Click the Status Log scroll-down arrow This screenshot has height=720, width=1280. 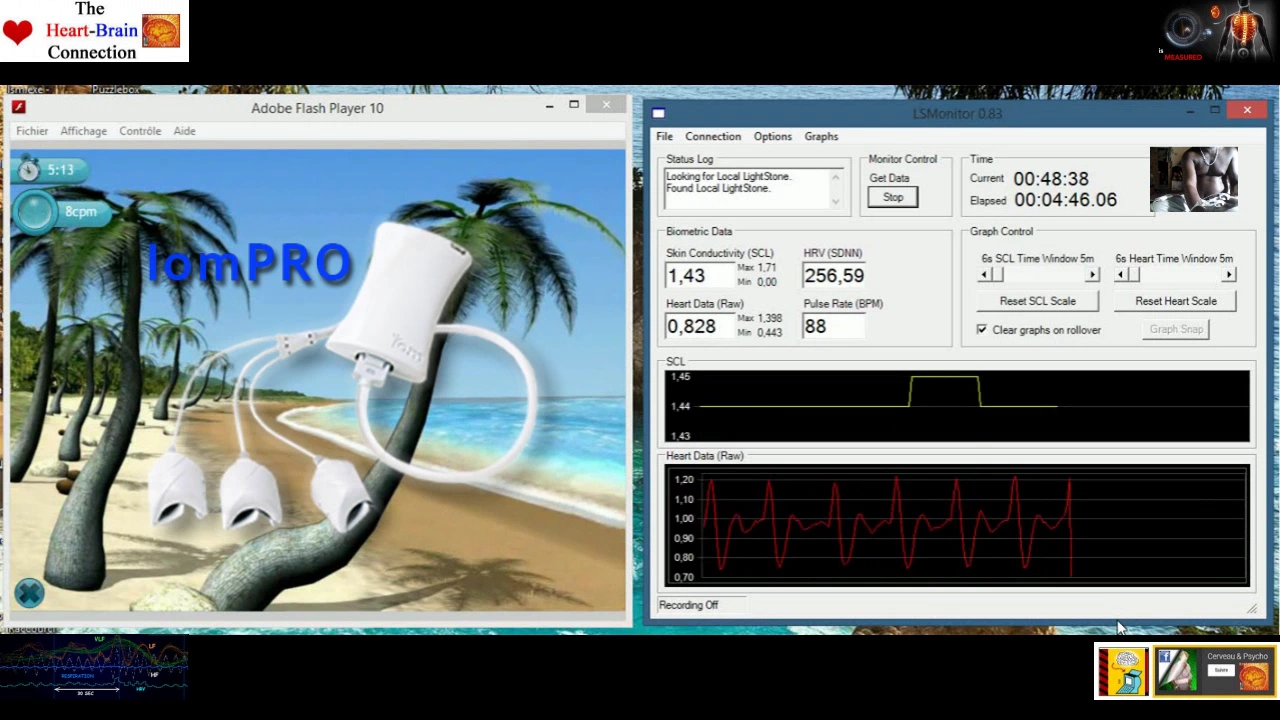coord(835,201)
